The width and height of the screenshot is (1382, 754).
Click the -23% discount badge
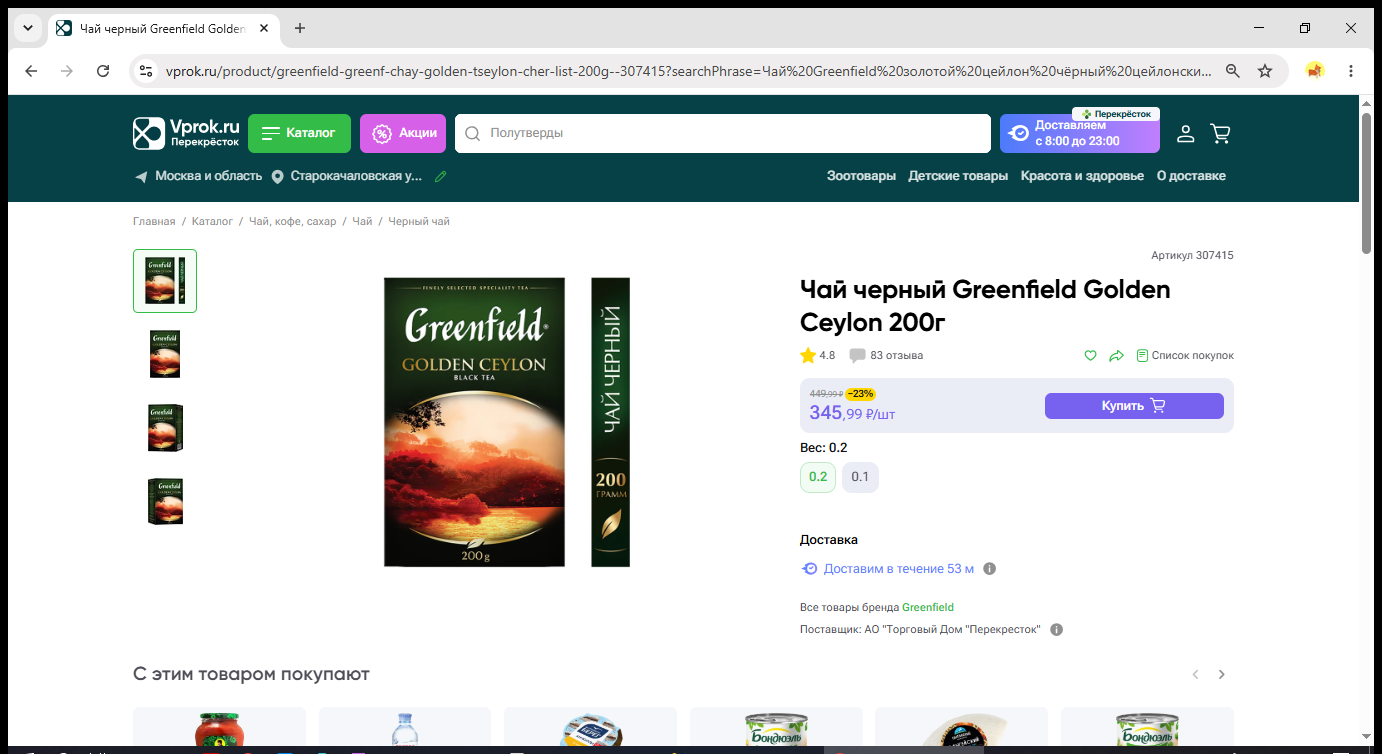(860, 394)
